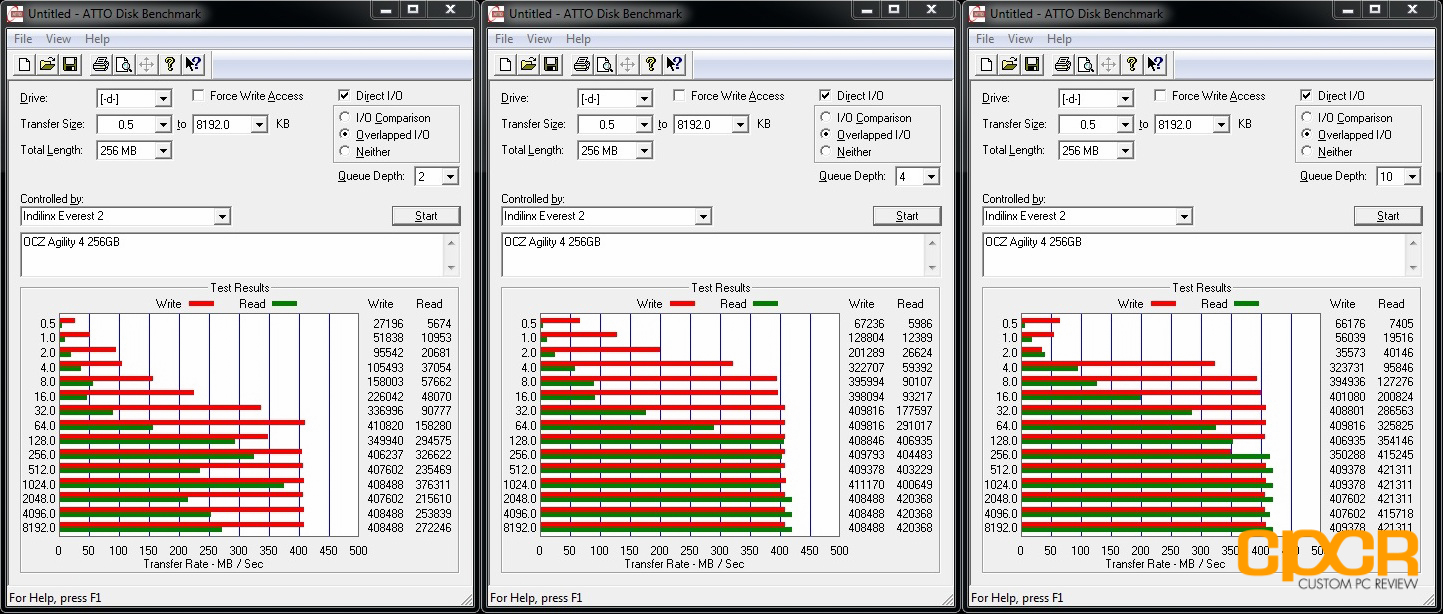
Task: Click New file icon in queue depth 4 window
Action: tap(506, 65)
